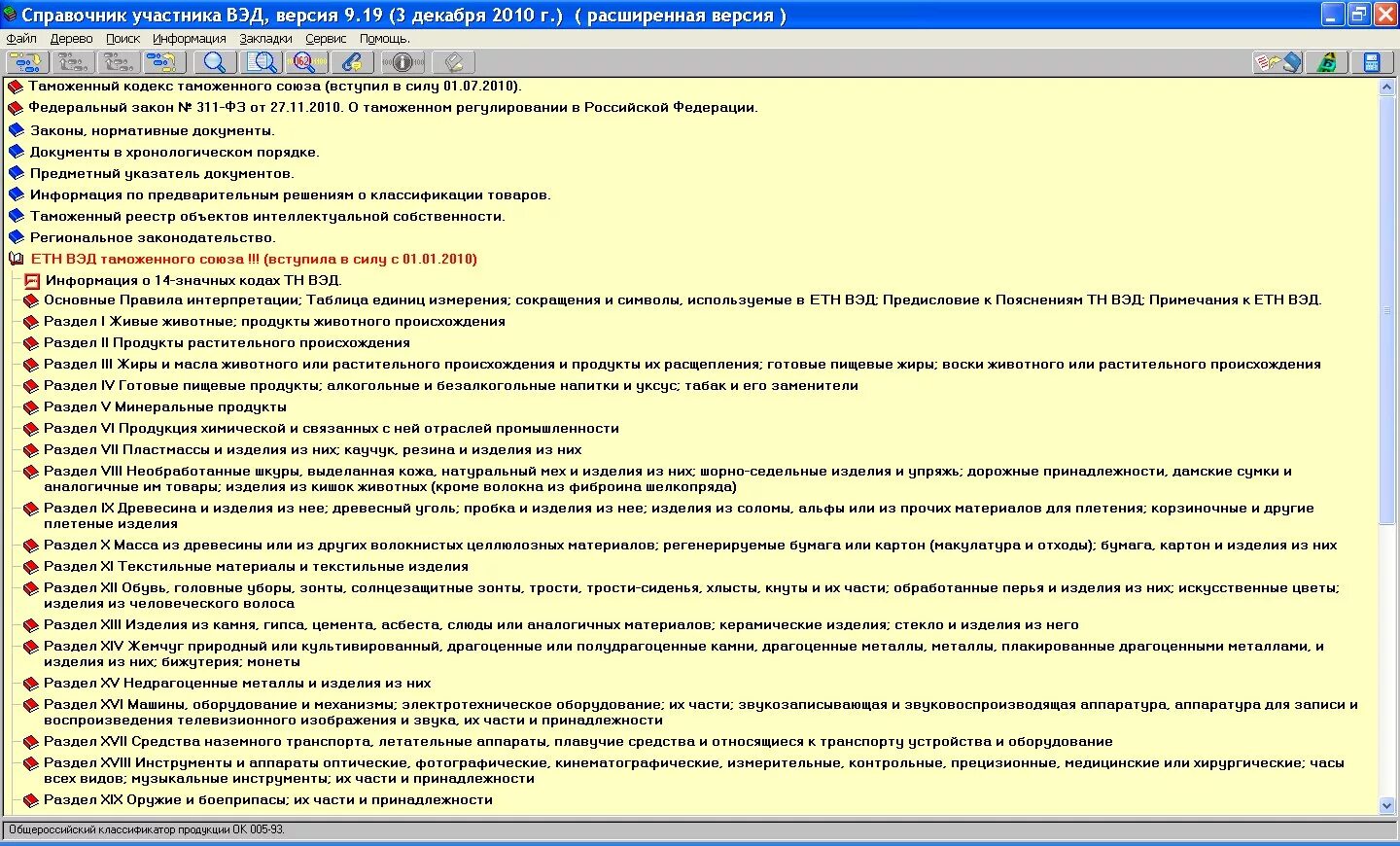Click the red book icon of Раздел XI

[31, 567]
